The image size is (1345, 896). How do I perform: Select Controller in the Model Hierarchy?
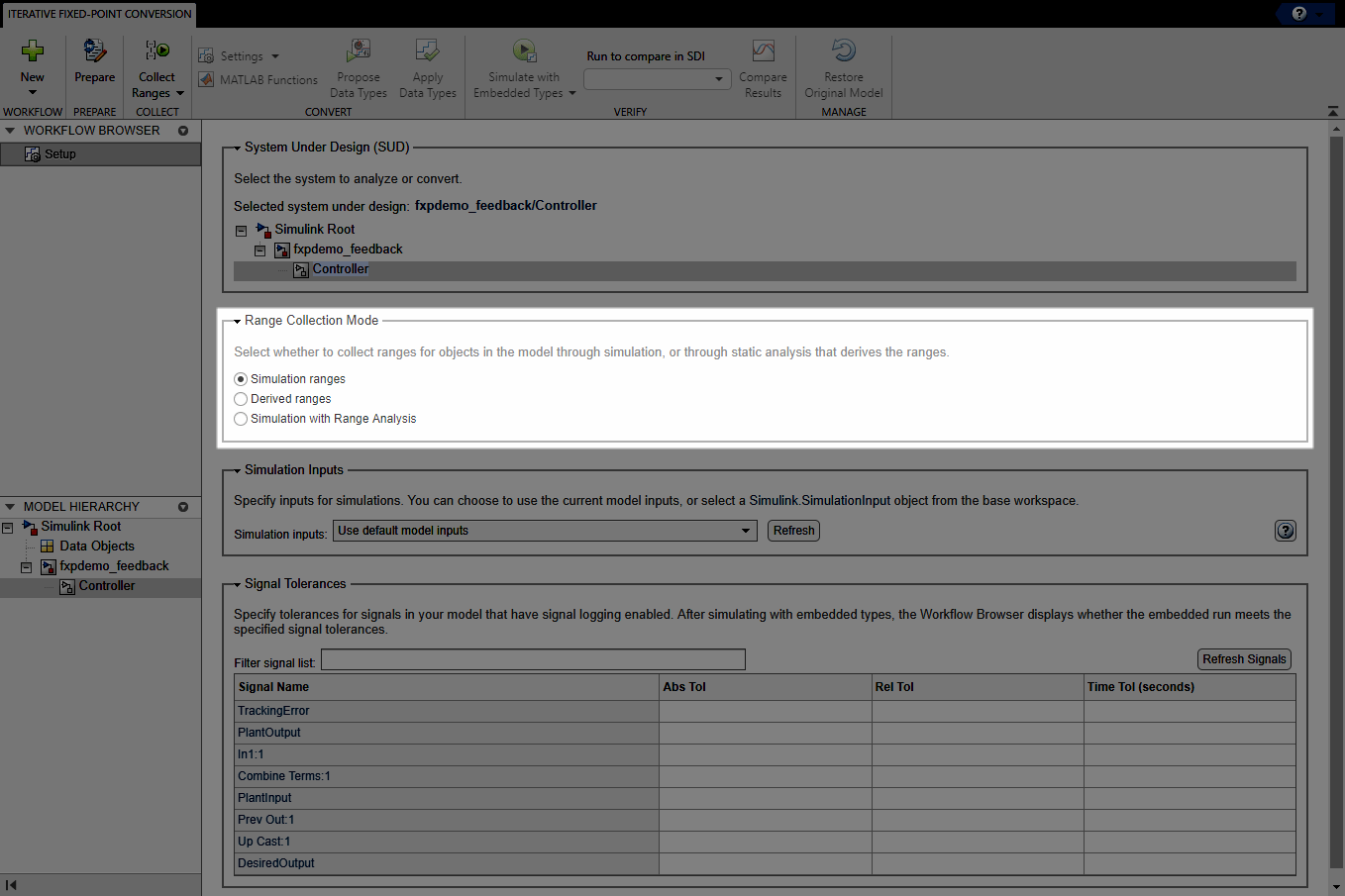click(109, 585)
